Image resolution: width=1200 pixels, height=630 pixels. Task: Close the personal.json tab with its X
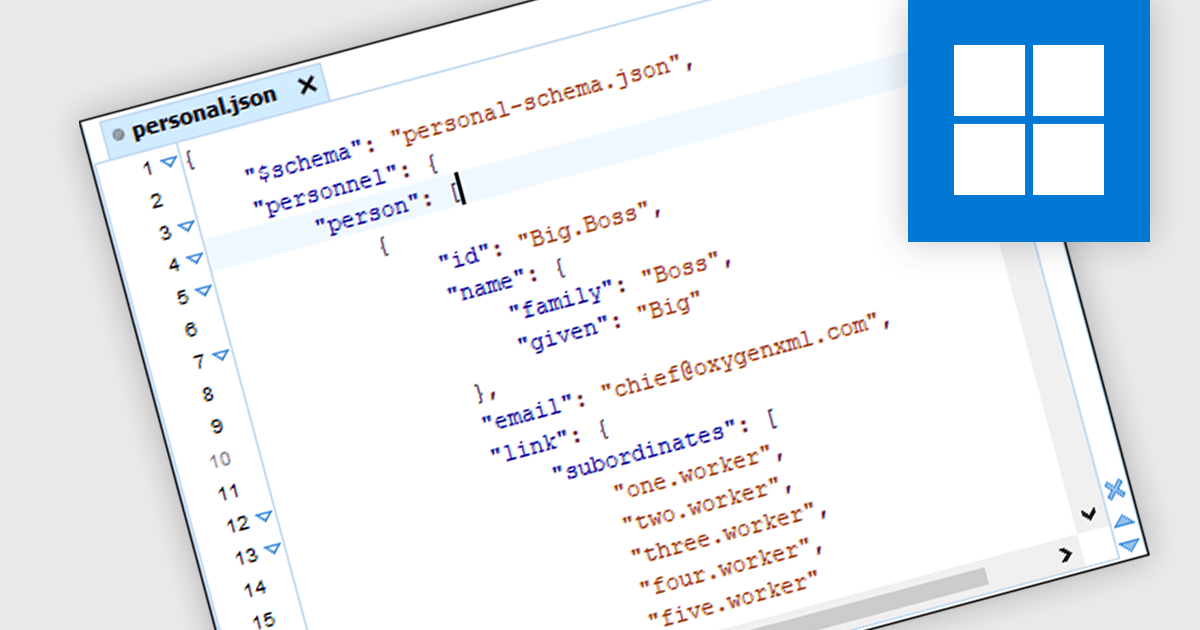click(x=305, y=86)
